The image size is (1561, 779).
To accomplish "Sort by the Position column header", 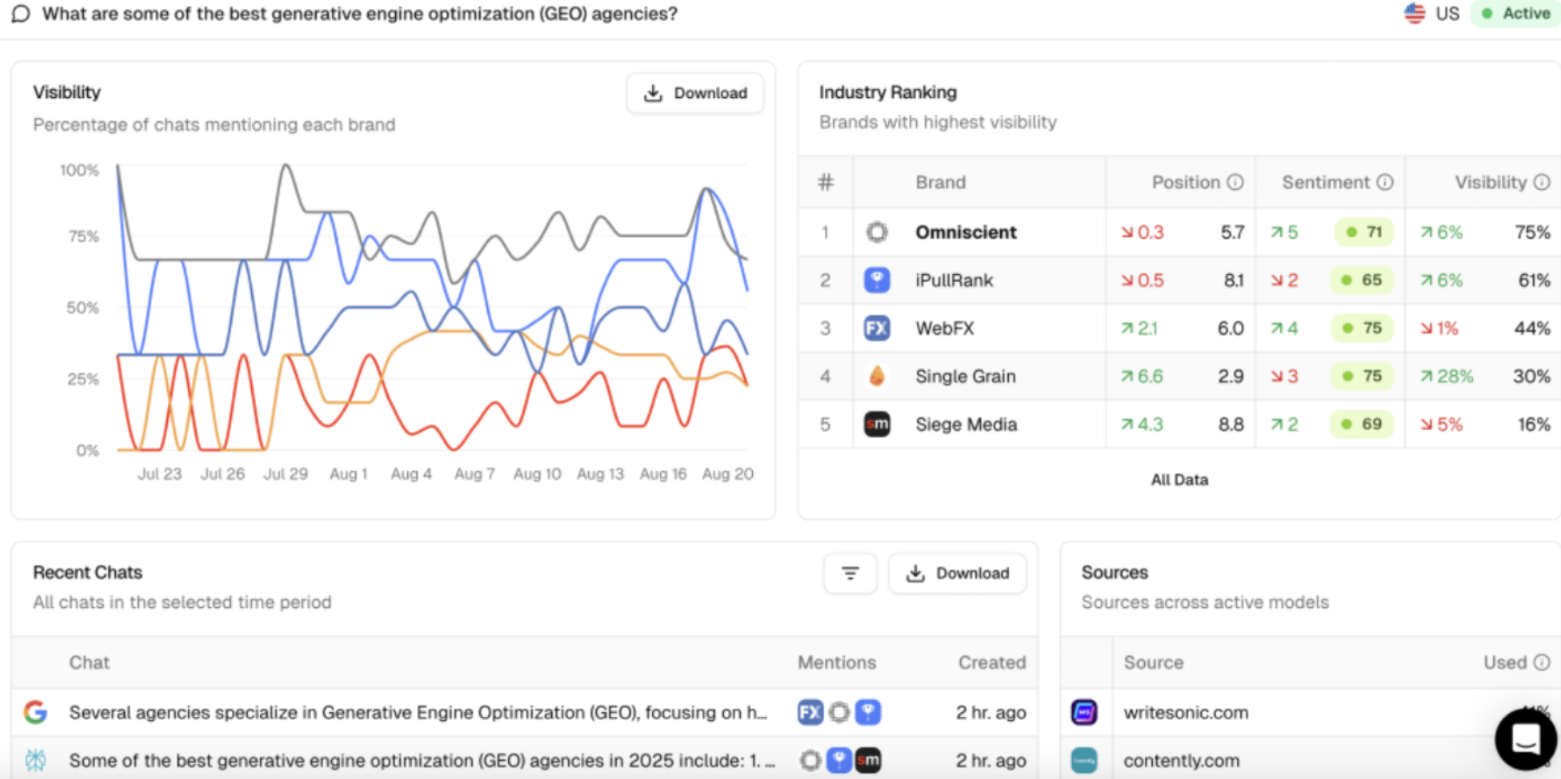I will coord(1186,182).
